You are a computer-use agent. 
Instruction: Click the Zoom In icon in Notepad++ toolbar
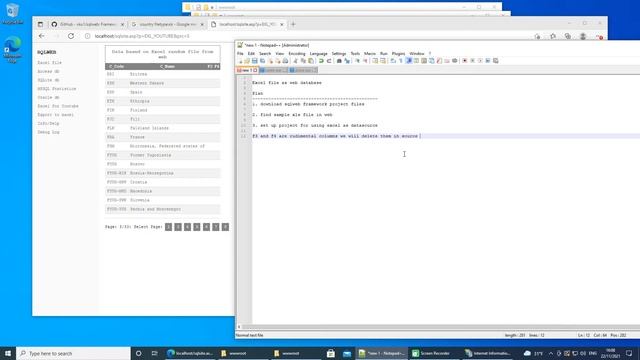pos(357,61)
